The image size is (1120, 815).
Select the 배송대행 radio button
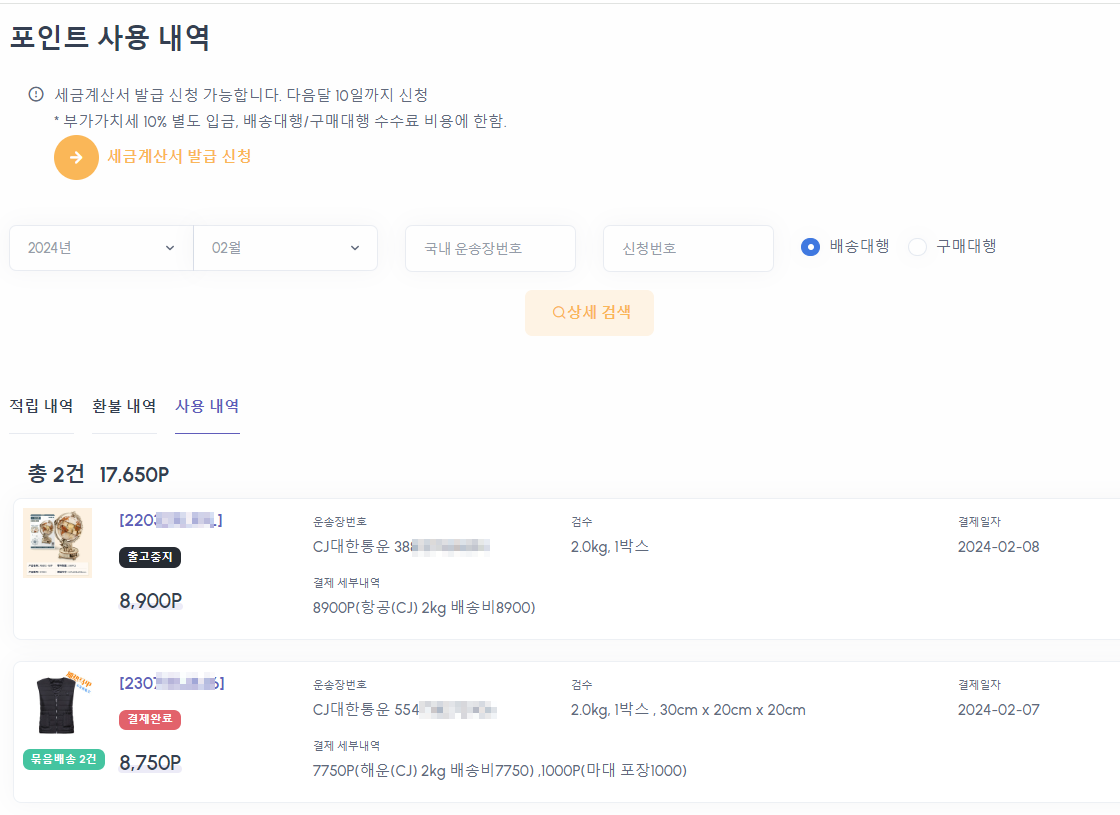coord(811,247)
